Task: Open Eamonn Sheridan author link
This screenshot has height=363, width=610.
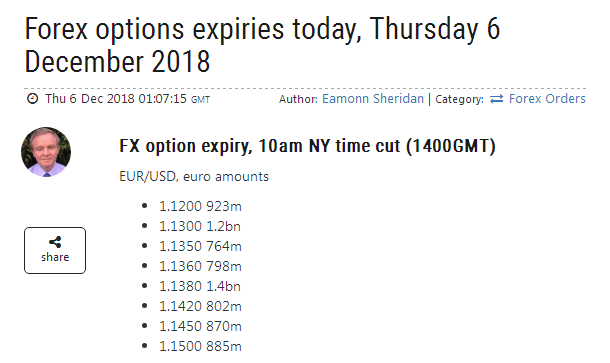Action: coord(373,99)
